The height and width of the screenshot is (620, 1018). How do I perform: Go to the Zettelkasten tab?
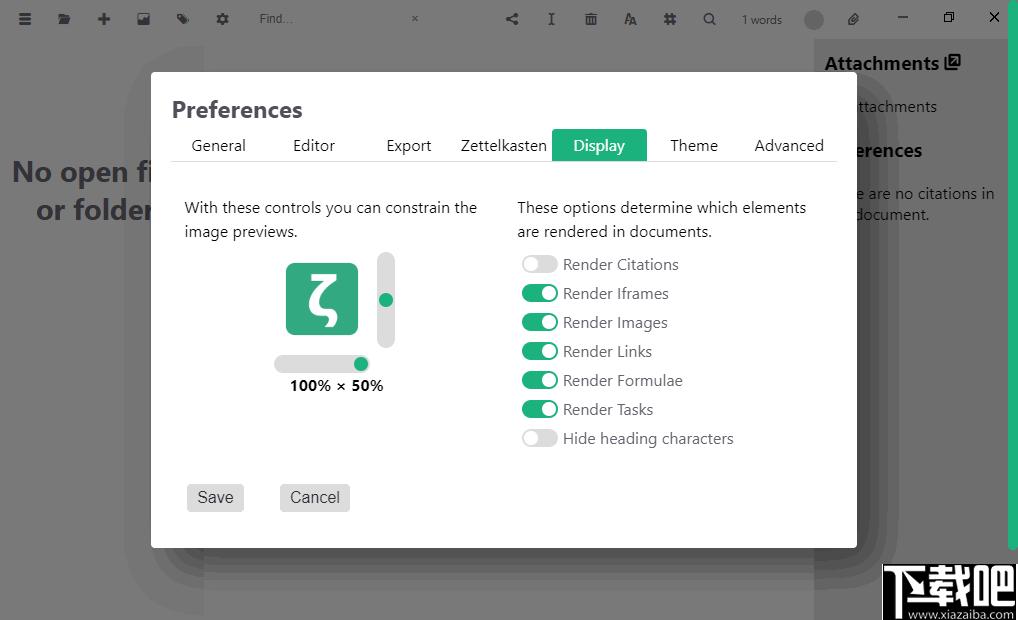point(504,145)
